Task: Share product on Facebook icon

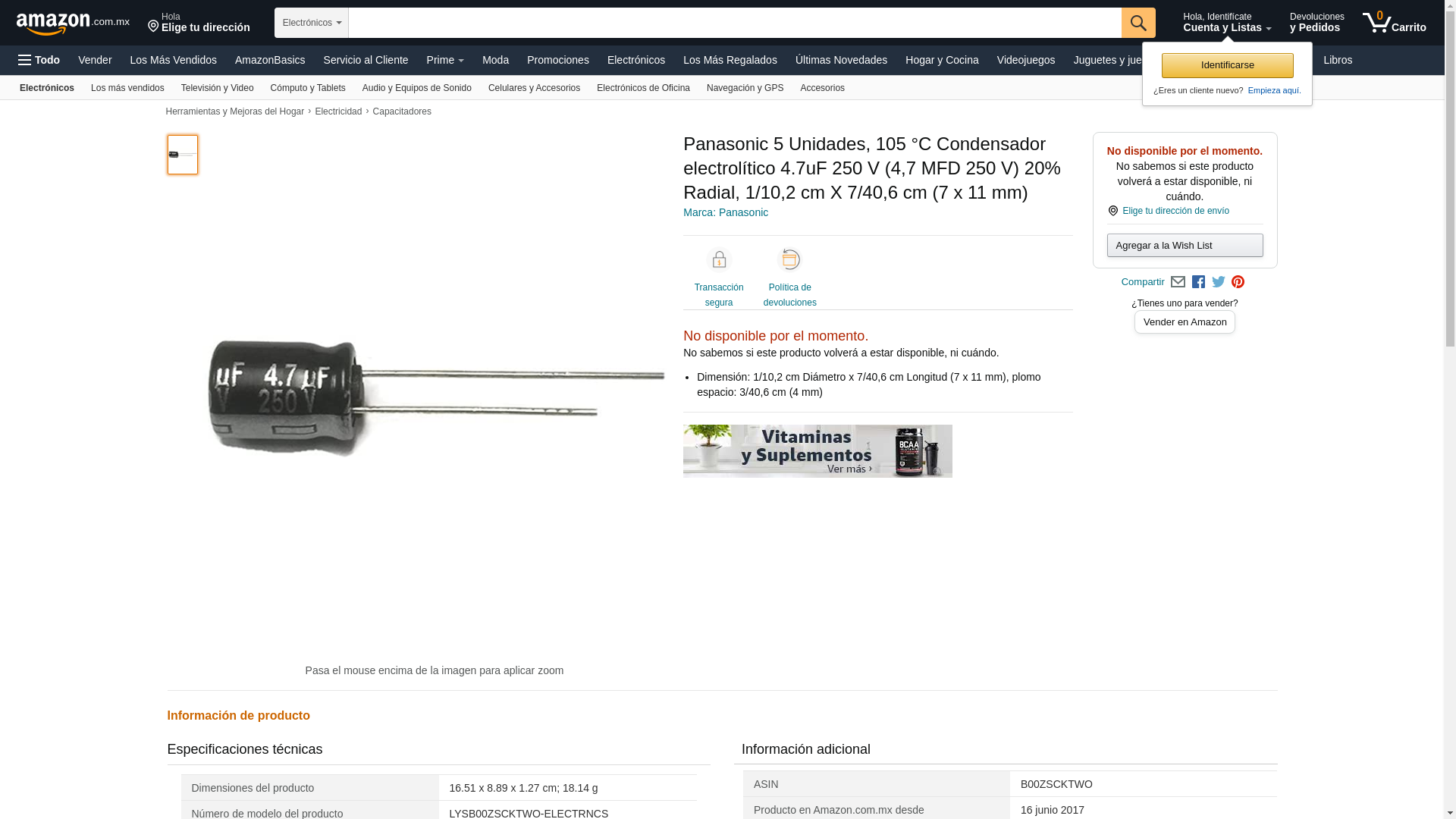Action: tap(1198, 282)
